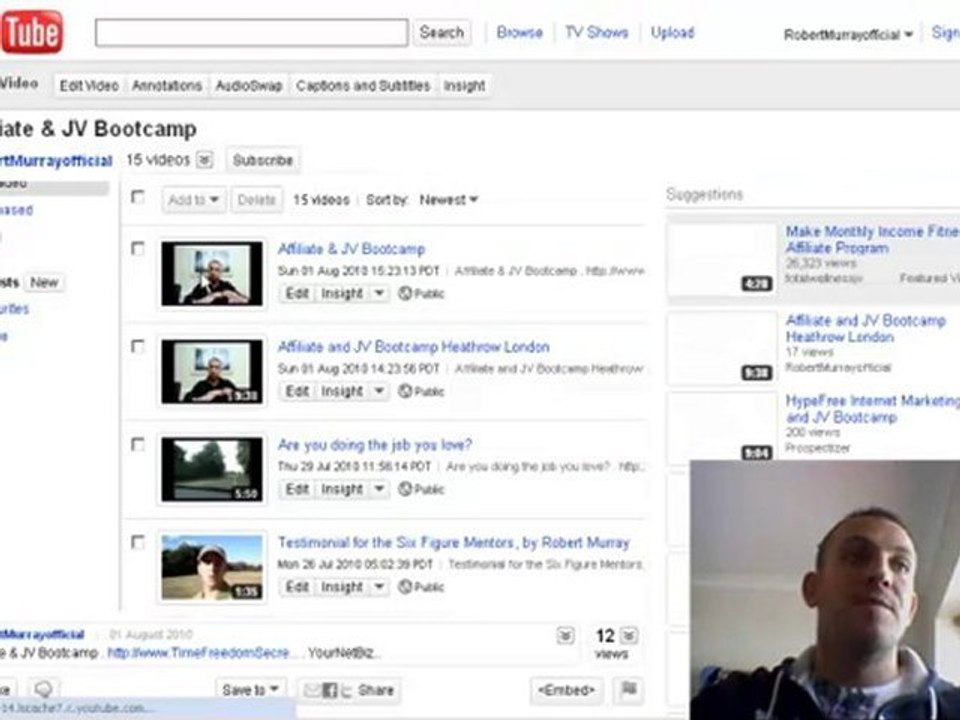Click Insight for Affiliate & JV Bootcamp video

pyautogui.click(x=342, y=293)
